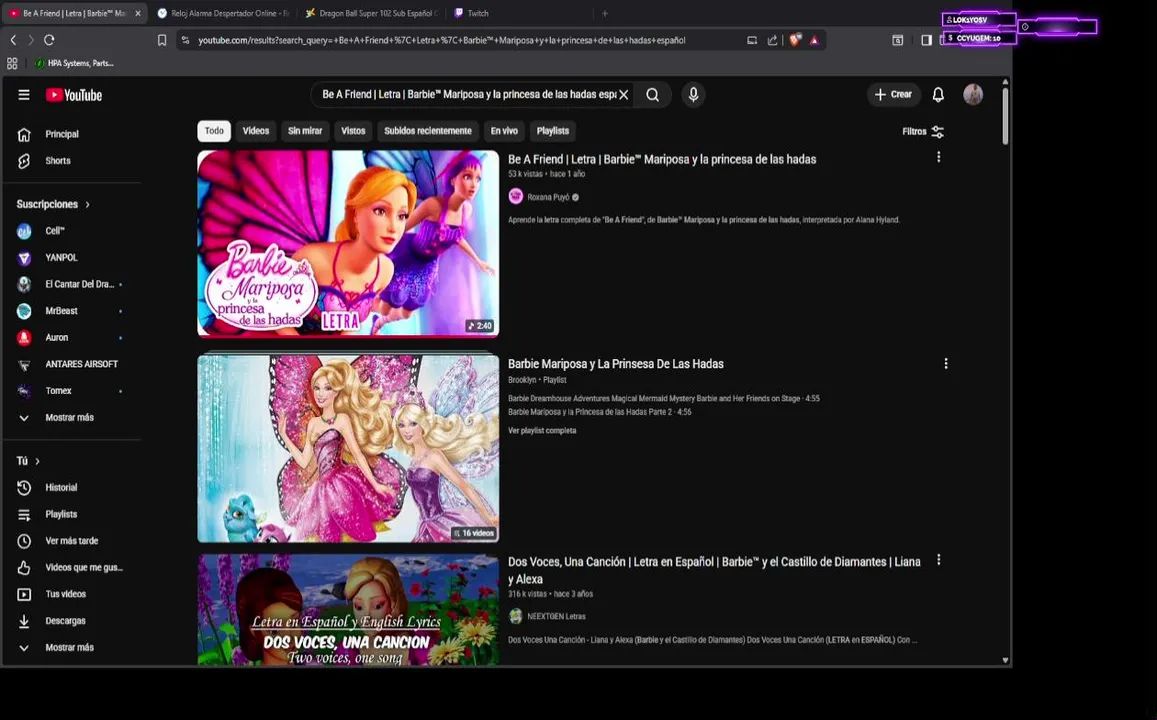1157x720 pixels.
Task: Start voice search with the microphone icon
Action: point(693,94)
